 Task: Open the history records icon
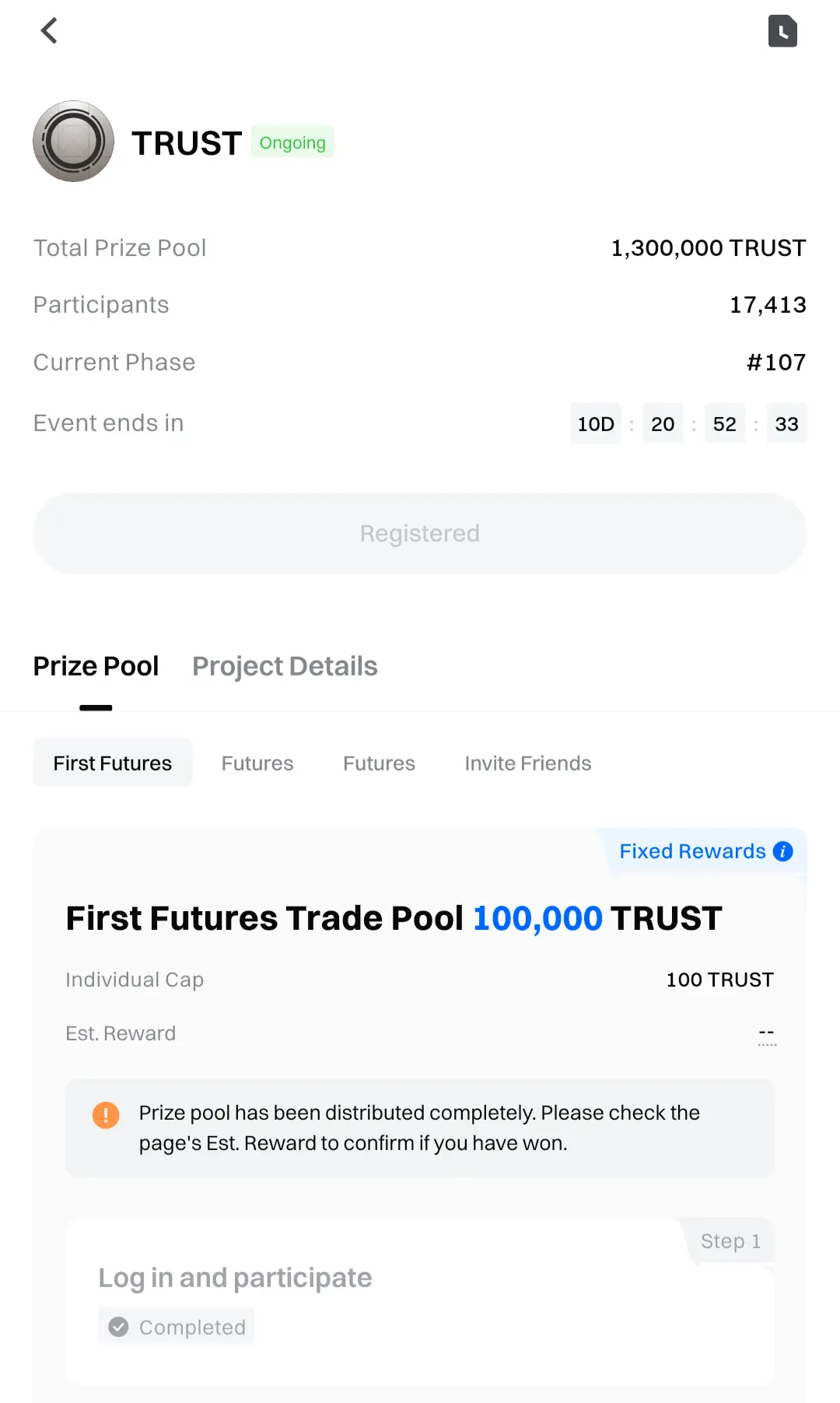pyautogui.click(x=782, y=31)
